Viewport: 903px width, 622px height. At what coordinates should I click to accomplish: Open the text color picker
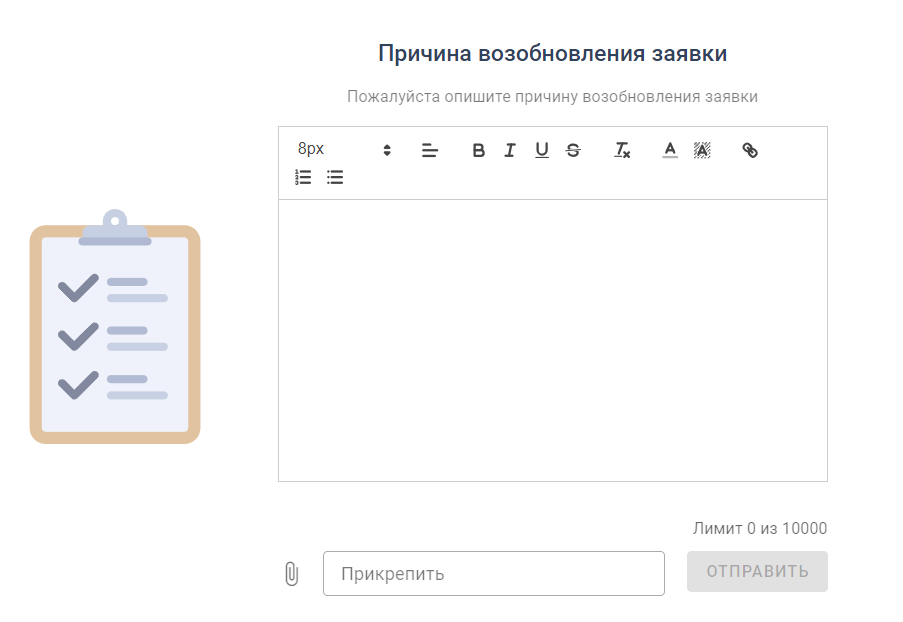click(x=670, y=150)
